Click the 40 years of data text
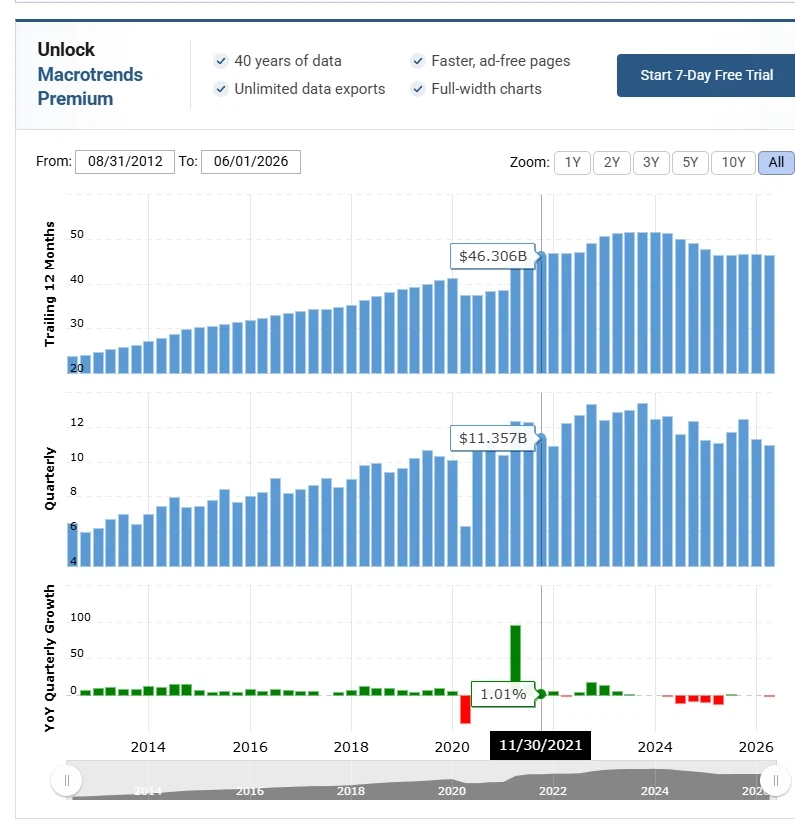The height and width of the screenshot is (831, 795). point(288,61)
